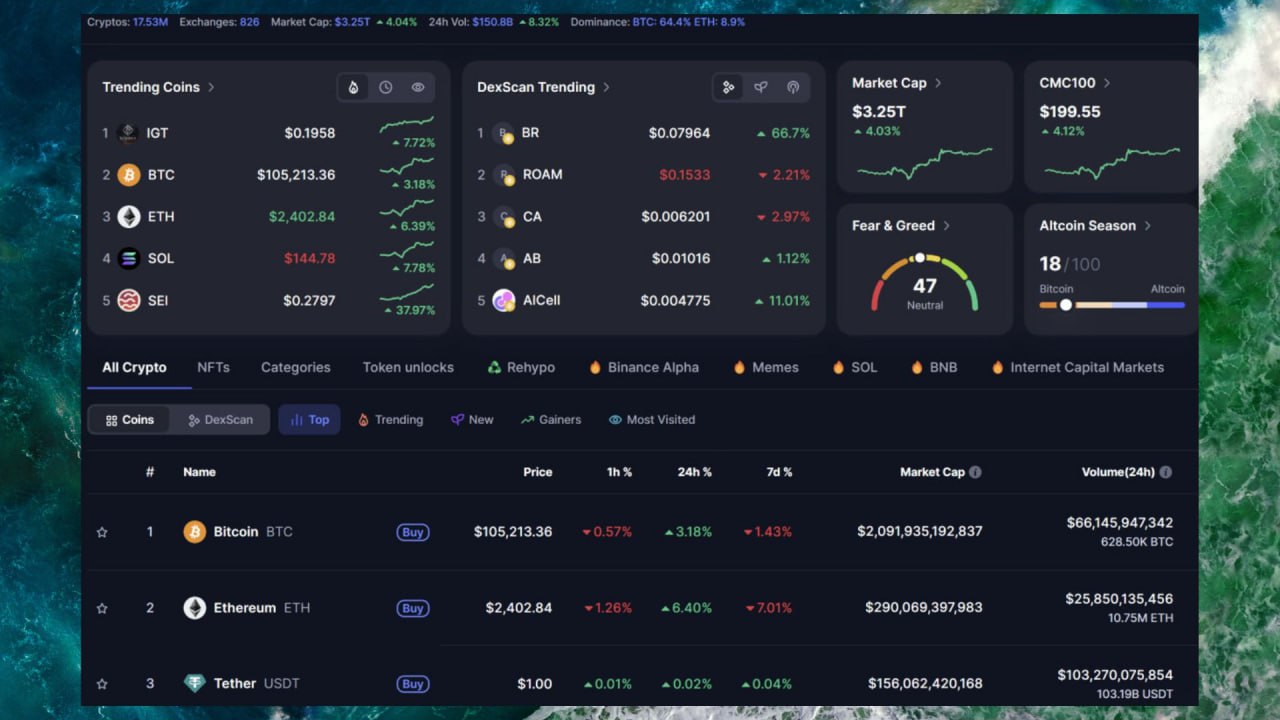Expand DexScan Trending via its chevron

tap(606, 87)
